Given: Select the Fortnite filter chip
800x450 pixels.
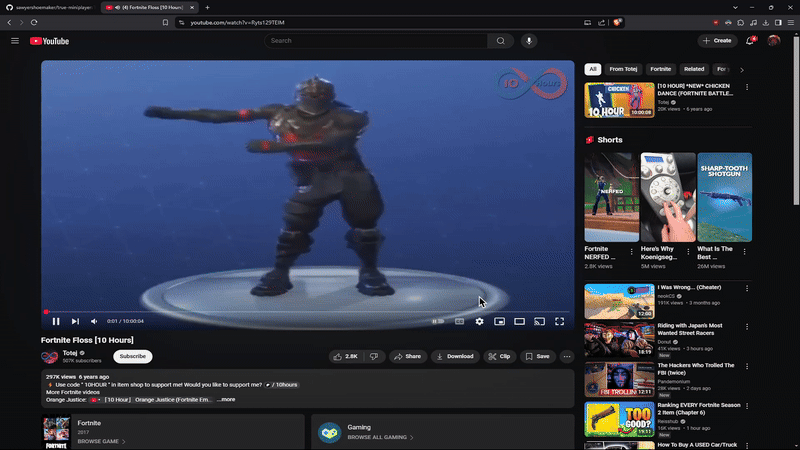Looking at the screenshot, I should coord(661,69).
